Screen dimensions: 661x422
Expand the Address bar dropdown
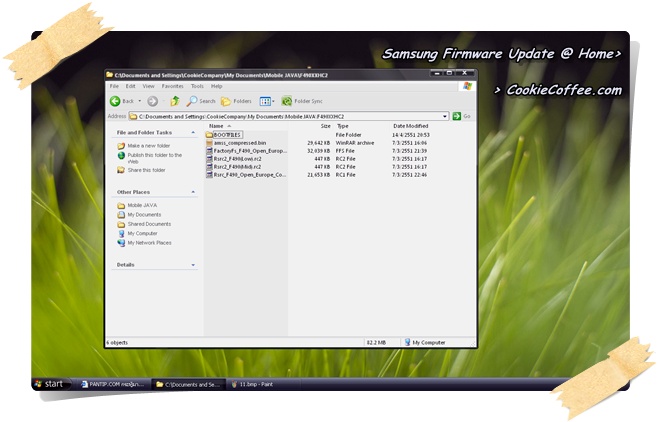click(x=445, y=116)
